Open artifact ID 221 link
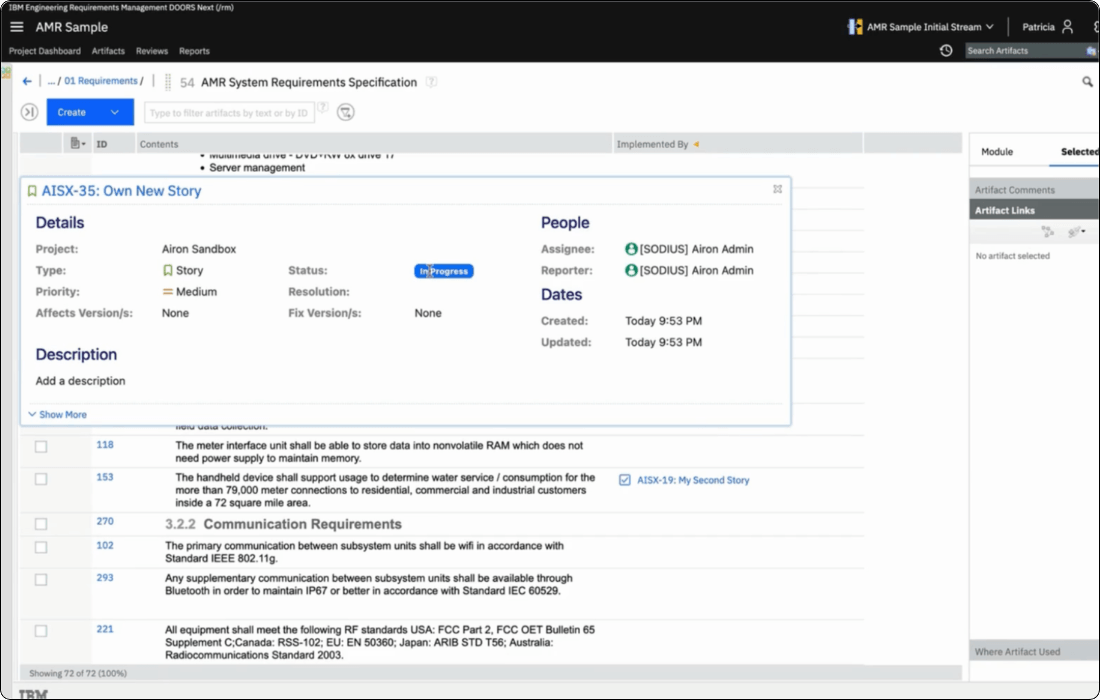Screen dimensions: 1100x700 pos(105,629)
